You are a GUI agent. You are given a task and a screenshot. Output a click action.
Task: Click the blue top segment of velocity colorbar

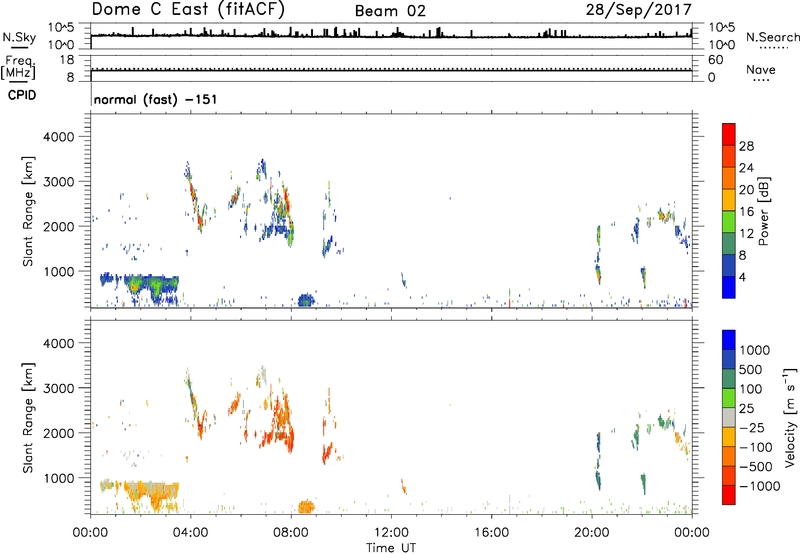[729, 340]
